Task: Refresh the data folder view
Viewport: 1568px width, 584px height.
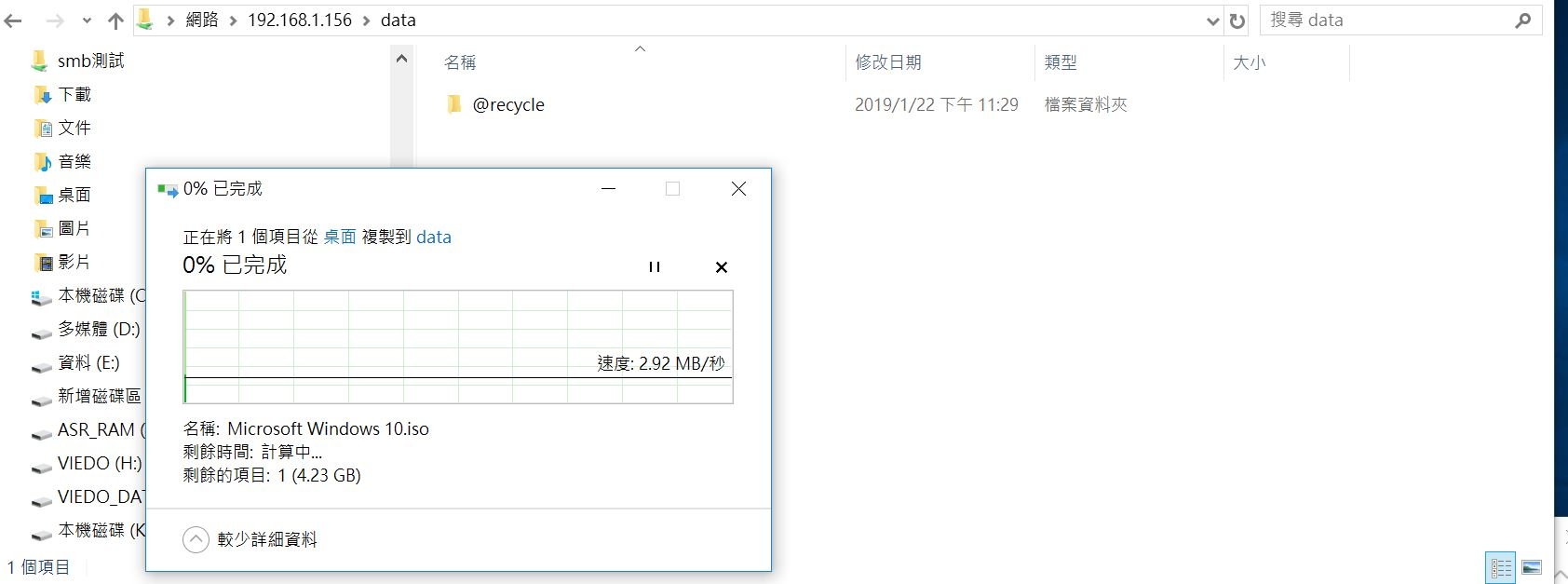Action: 1237,20
